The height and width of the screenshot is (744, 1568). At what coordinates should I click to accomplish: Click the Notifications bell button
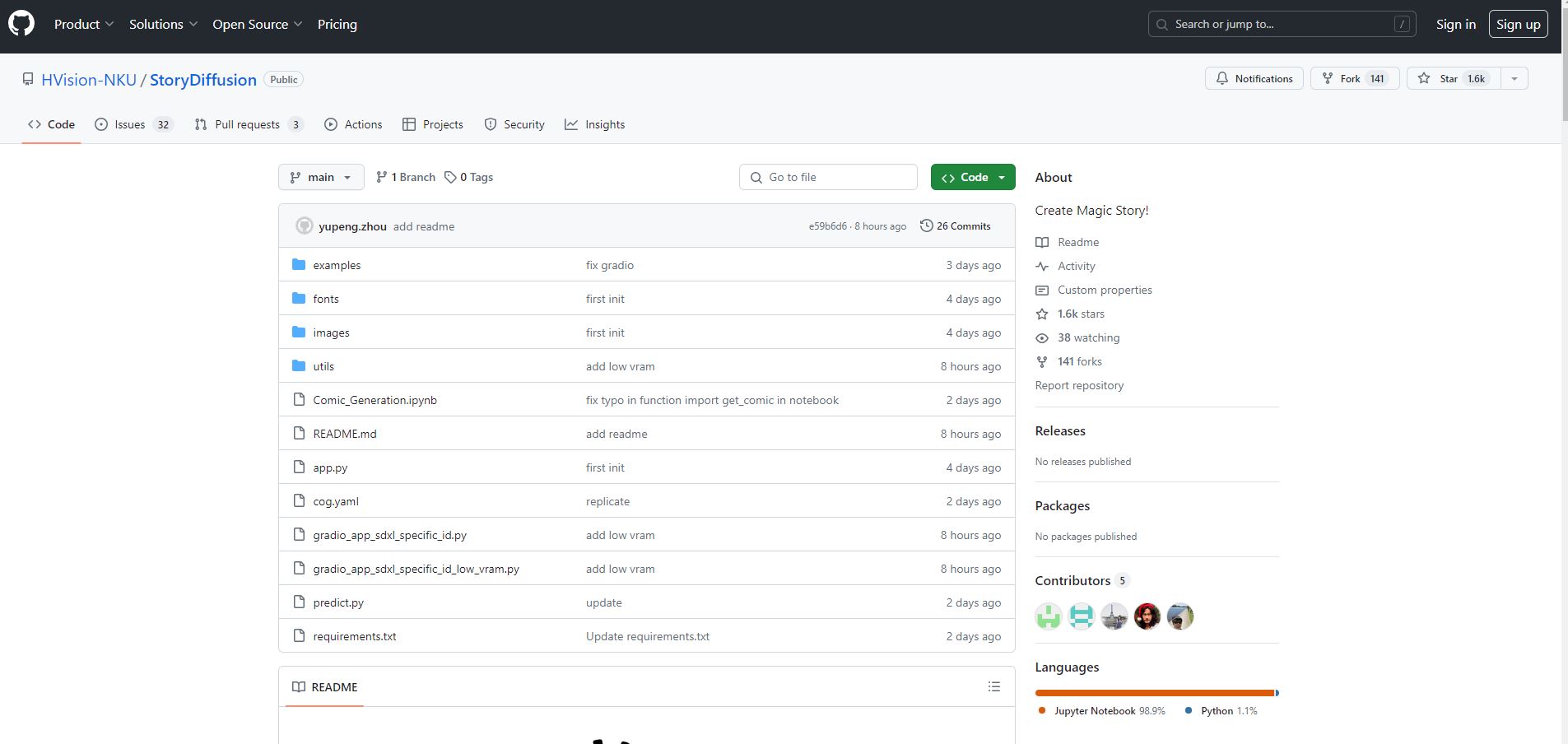[x=1254, y=78]
